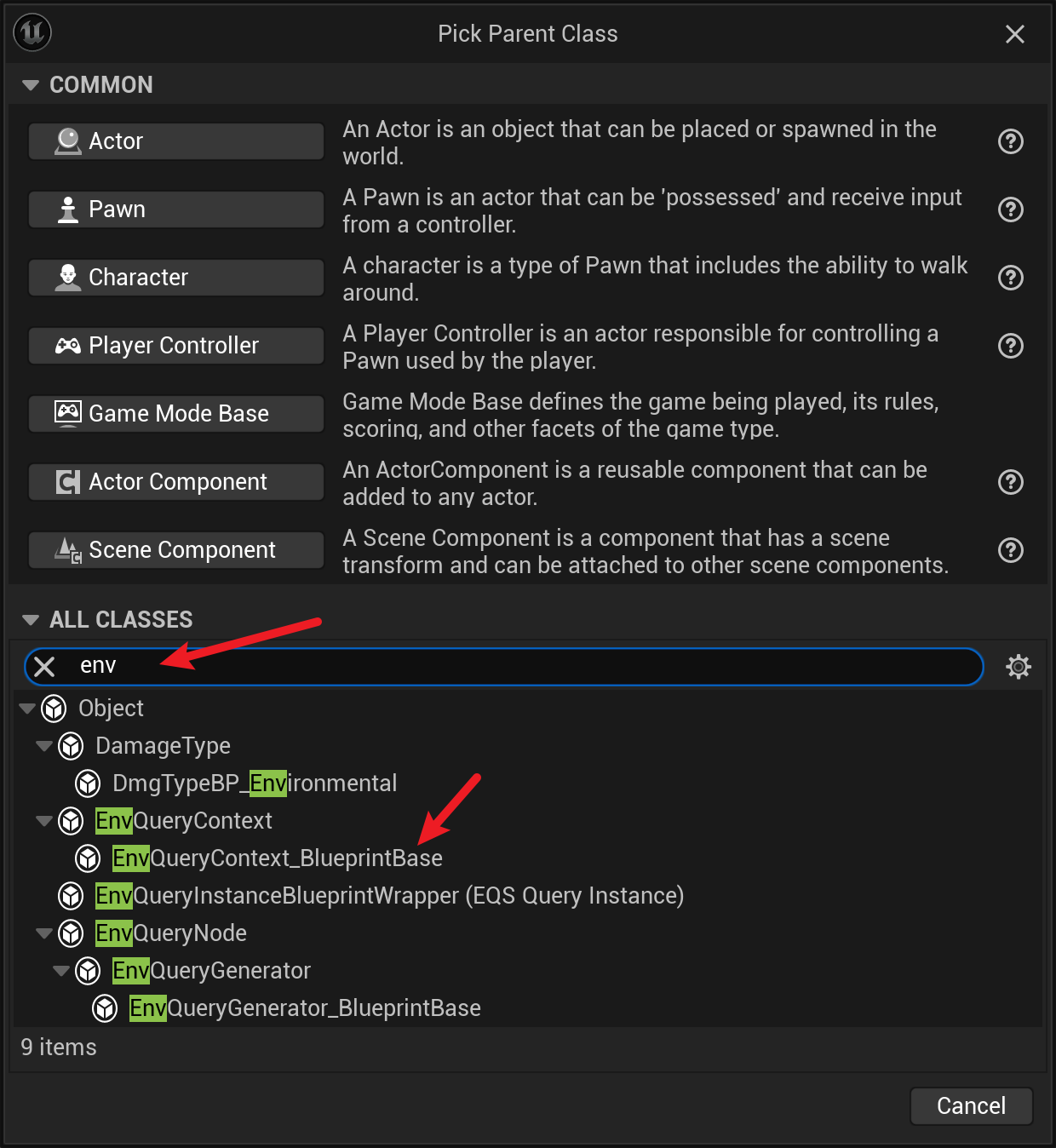Choose DmgTypeBP_Environmental class
This screenshot has width=1056, height=1148.
254,784
